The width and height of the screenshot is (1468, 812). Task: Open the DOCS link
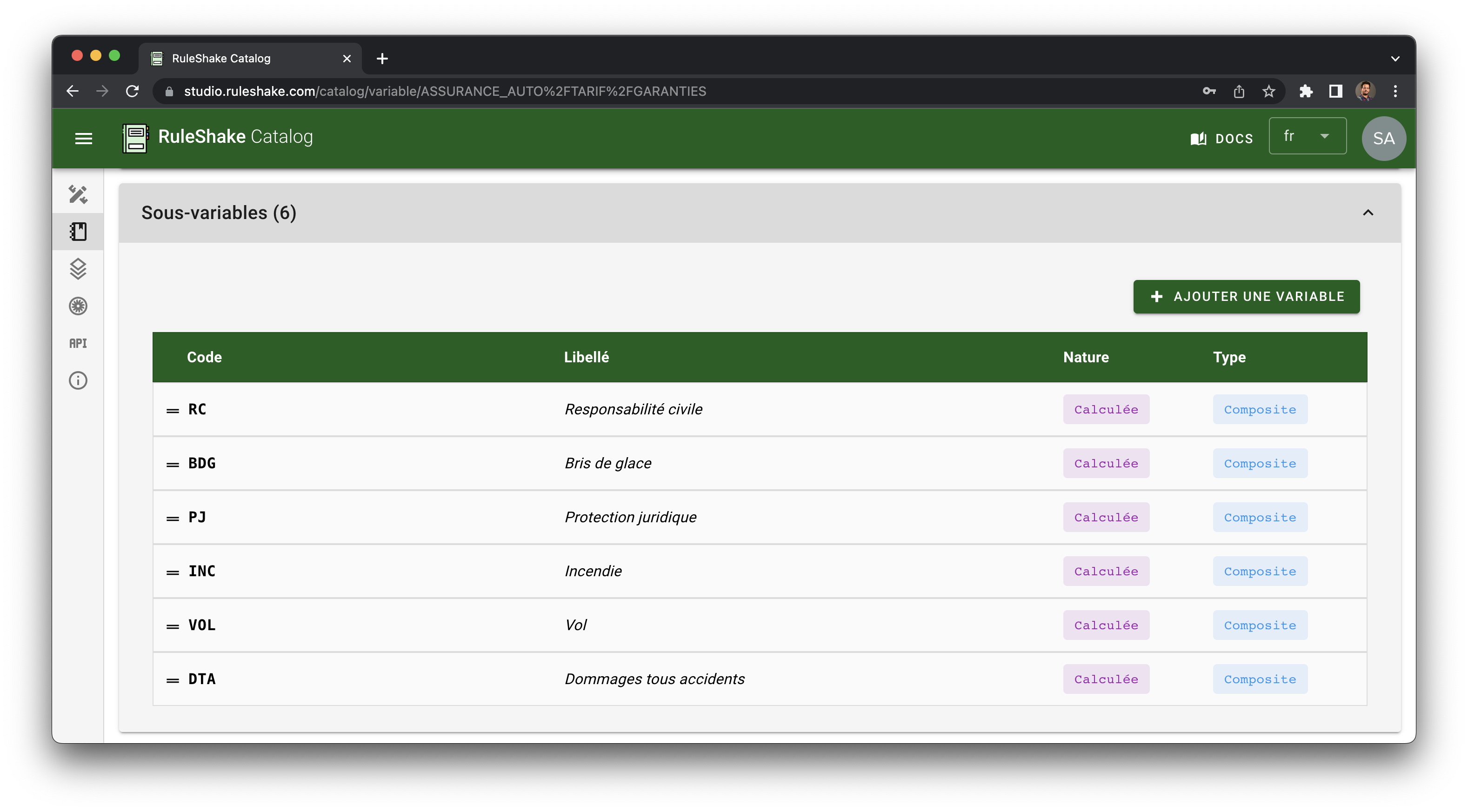click(1222, 138)
